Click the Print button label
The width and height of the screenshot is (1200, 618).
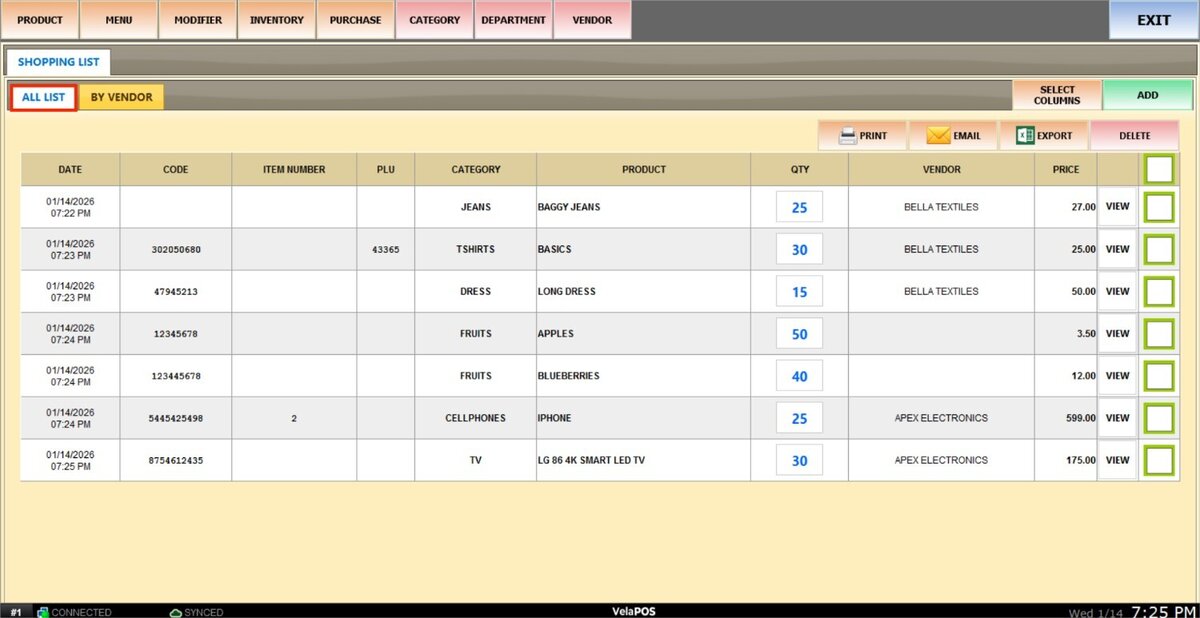(x=873, y=136)
